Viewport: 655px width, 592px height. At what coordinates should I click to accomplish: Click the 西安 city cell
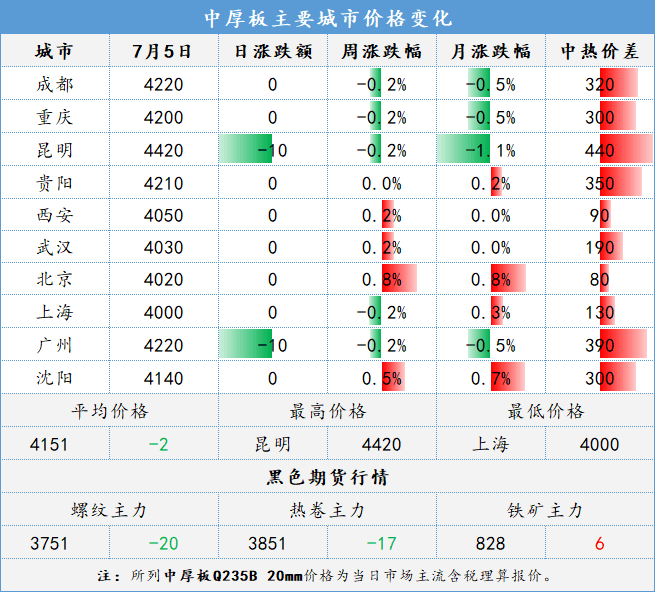click(x=55, y=215)
